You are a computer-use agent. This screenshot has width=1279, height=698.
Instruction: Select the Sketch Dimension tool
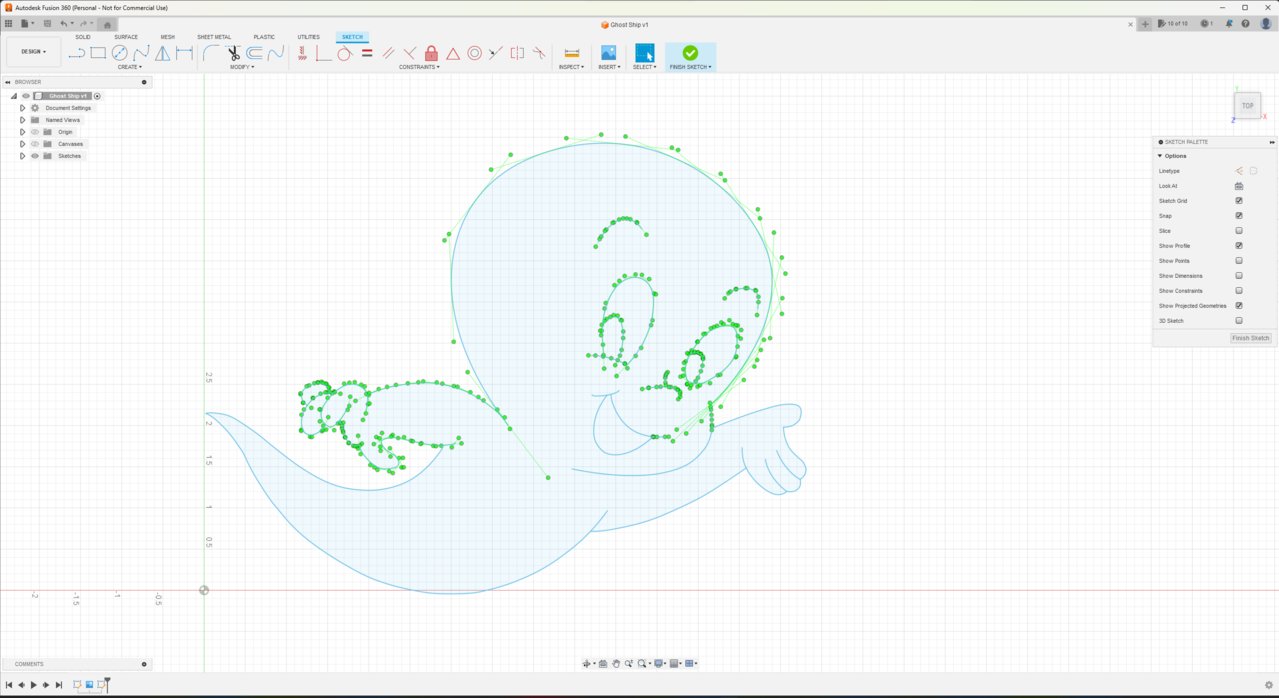click(184, 53)
